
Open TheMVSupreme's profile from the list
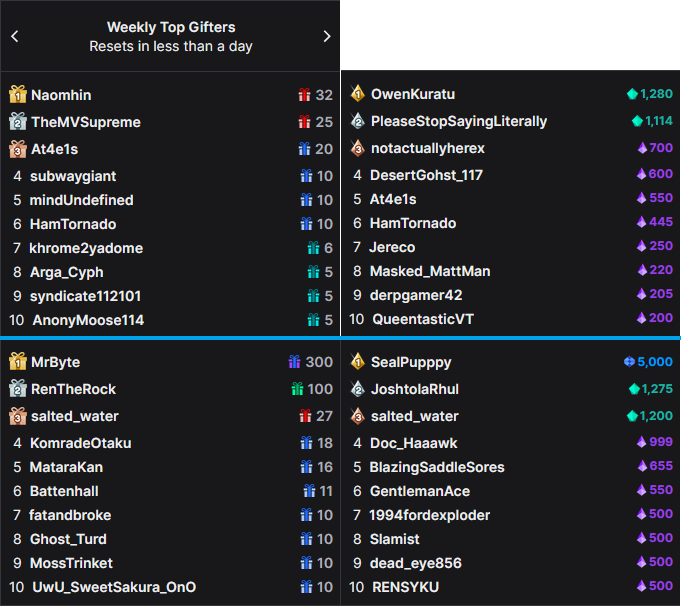86,122
